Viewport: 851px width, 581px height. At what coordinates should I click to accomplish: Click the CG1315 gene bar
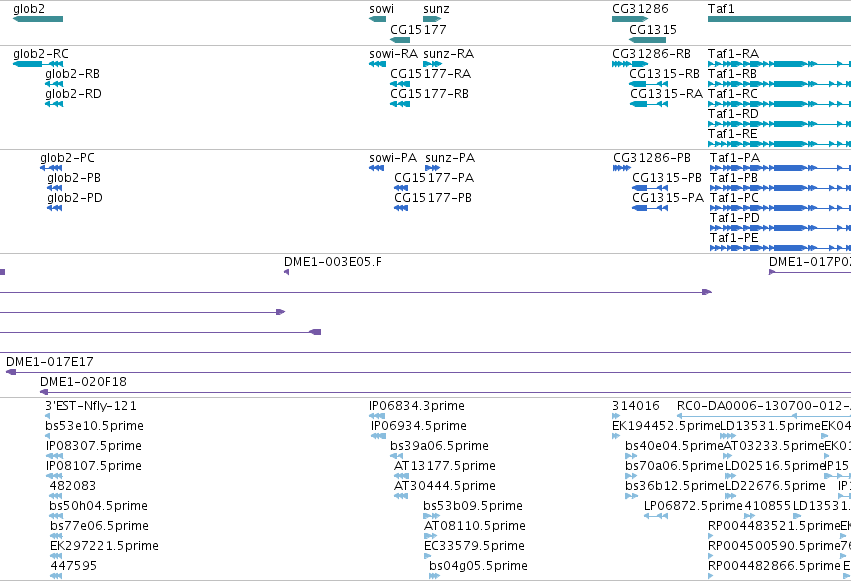(x=647, y=40)
